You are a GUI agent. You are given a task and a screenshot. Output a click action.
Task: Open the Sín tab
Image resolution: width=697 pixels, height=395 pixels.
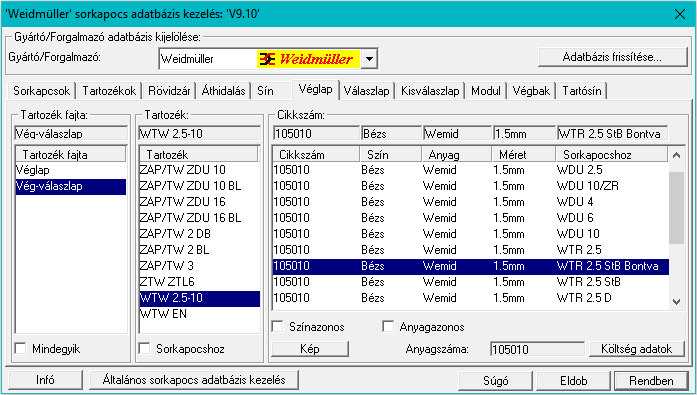[265, 91]
